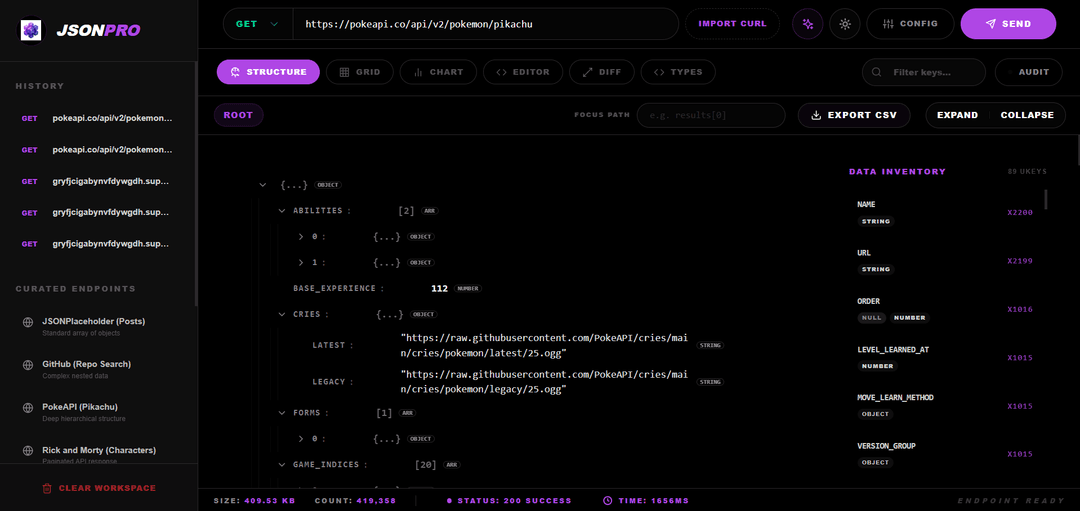Click LEVEL_LEARNED_AT in Data Inventory
The image size is (1080, 511).
(893, 350)
